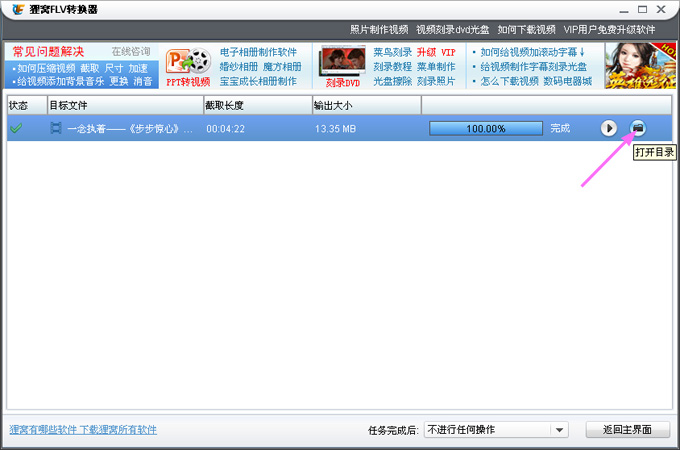Open the 菜单制作 link
This screenshot has width=680, height=450.
coord(436,67)
